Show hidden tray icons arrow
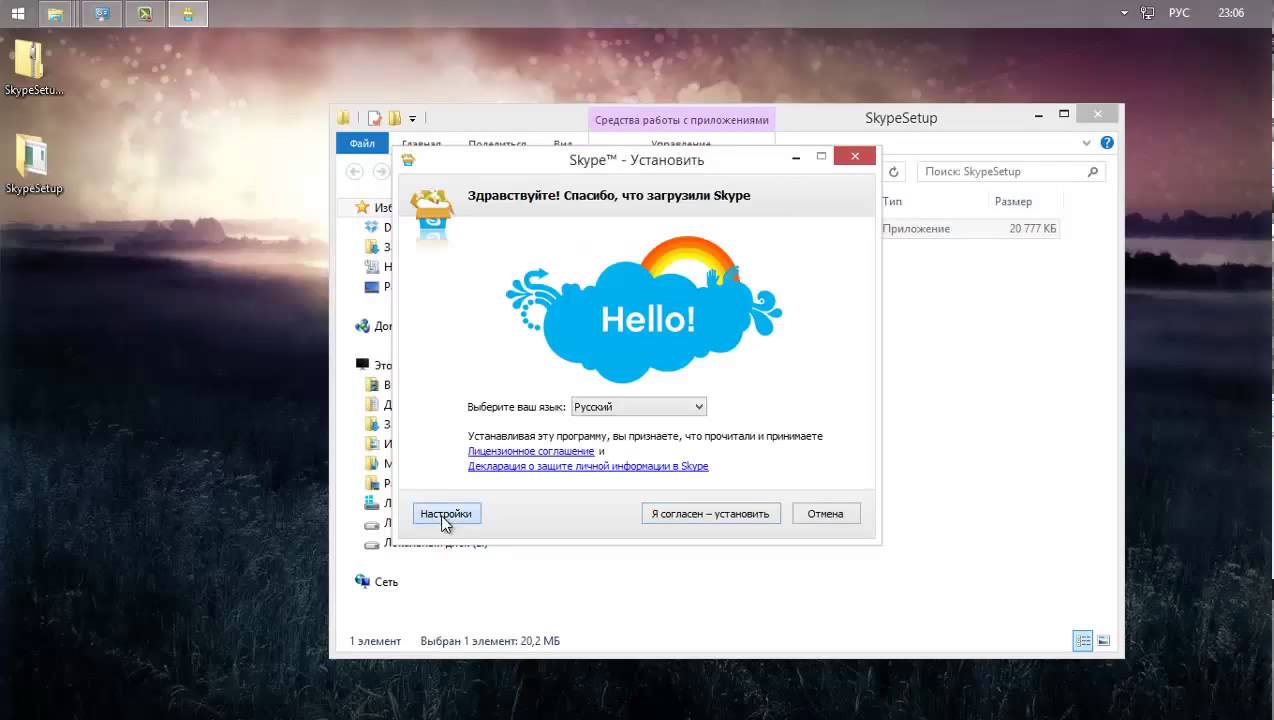Screen dimensions: 1274x720 pos(1125,13)
